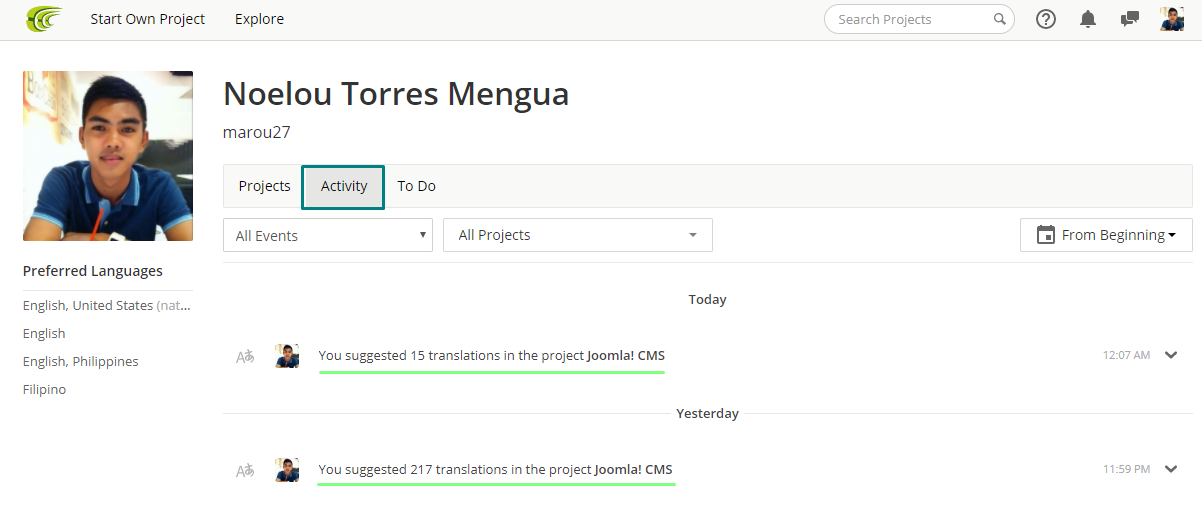
Task: Open the From Beginning date dropdown
Action: point(1106,236)
